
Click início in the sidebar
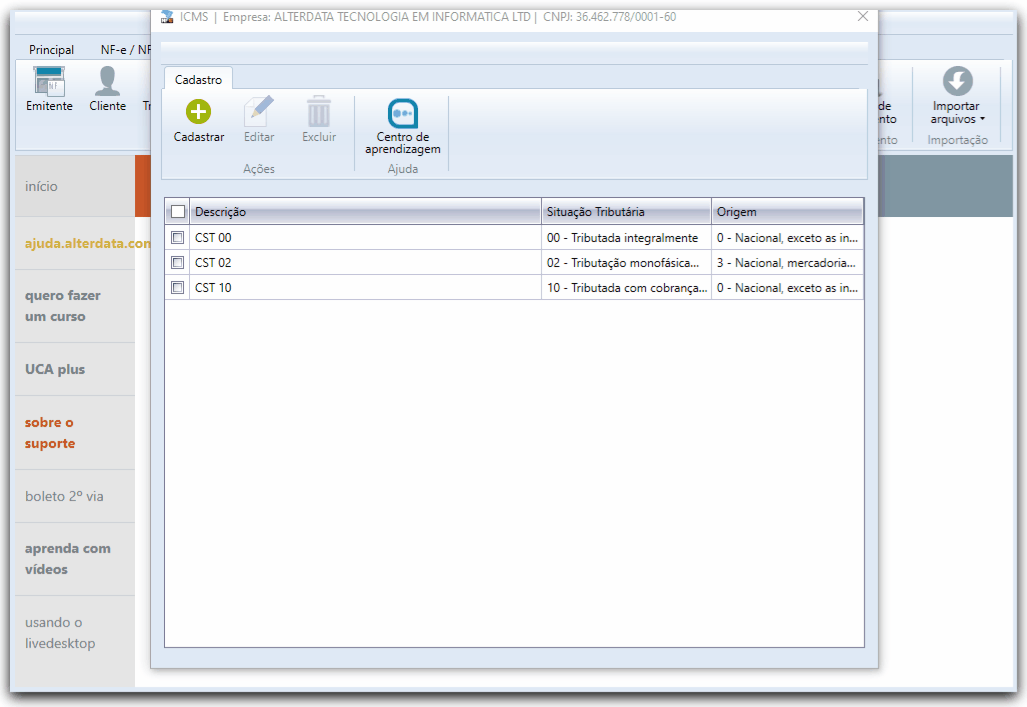[x=41, y=186]
